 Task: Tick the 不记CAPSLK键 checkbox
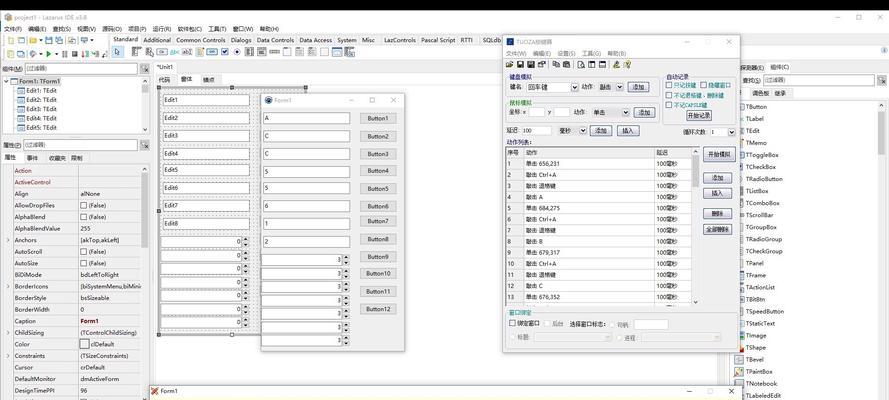pyautogui.click(x=669, y=105)
